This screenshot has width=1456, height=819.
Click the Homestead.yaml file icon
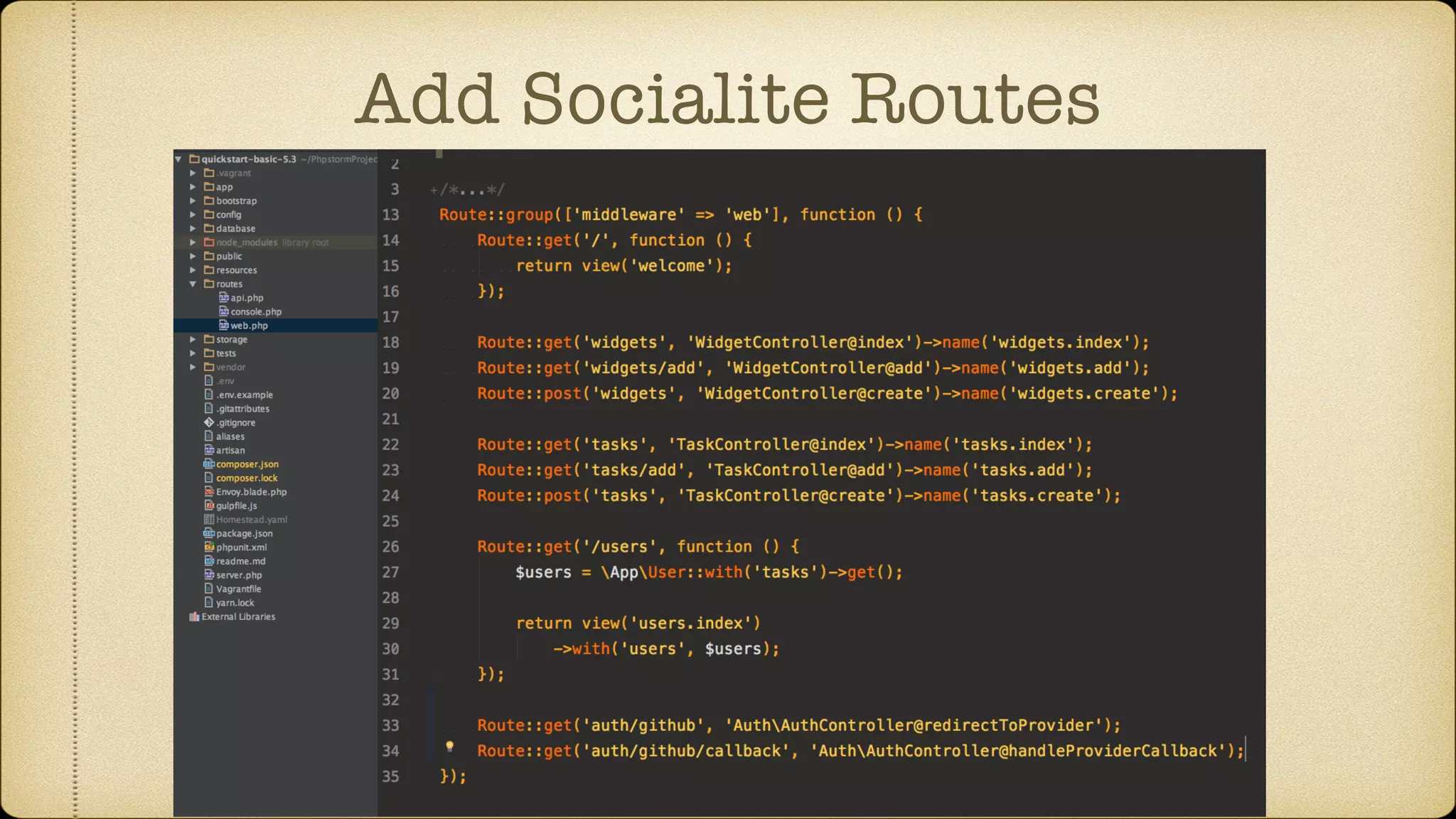(209, 519)
